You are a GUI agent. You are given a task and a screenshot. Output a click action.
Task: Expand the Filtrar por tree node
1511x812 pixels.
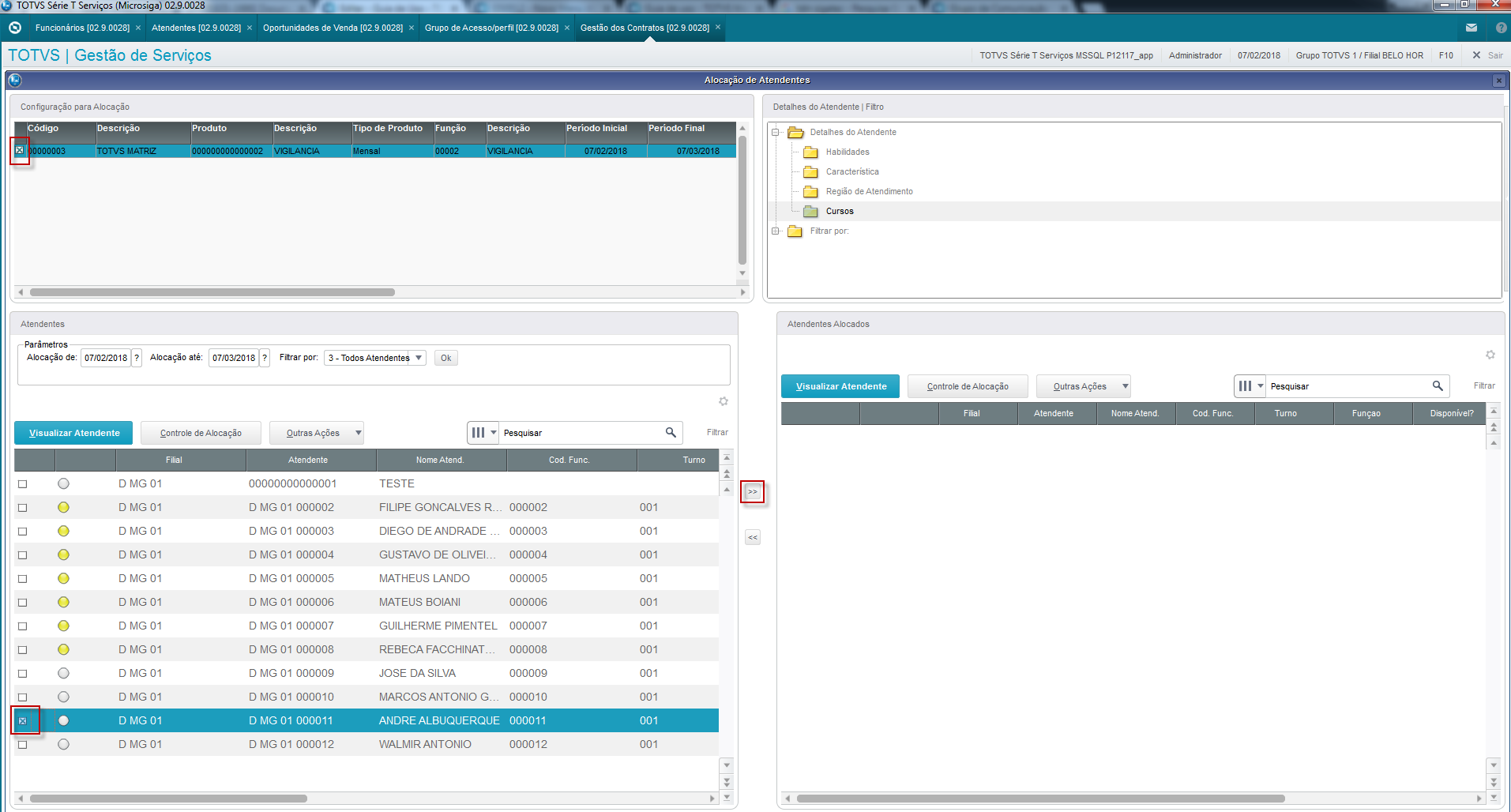point(776,231)
